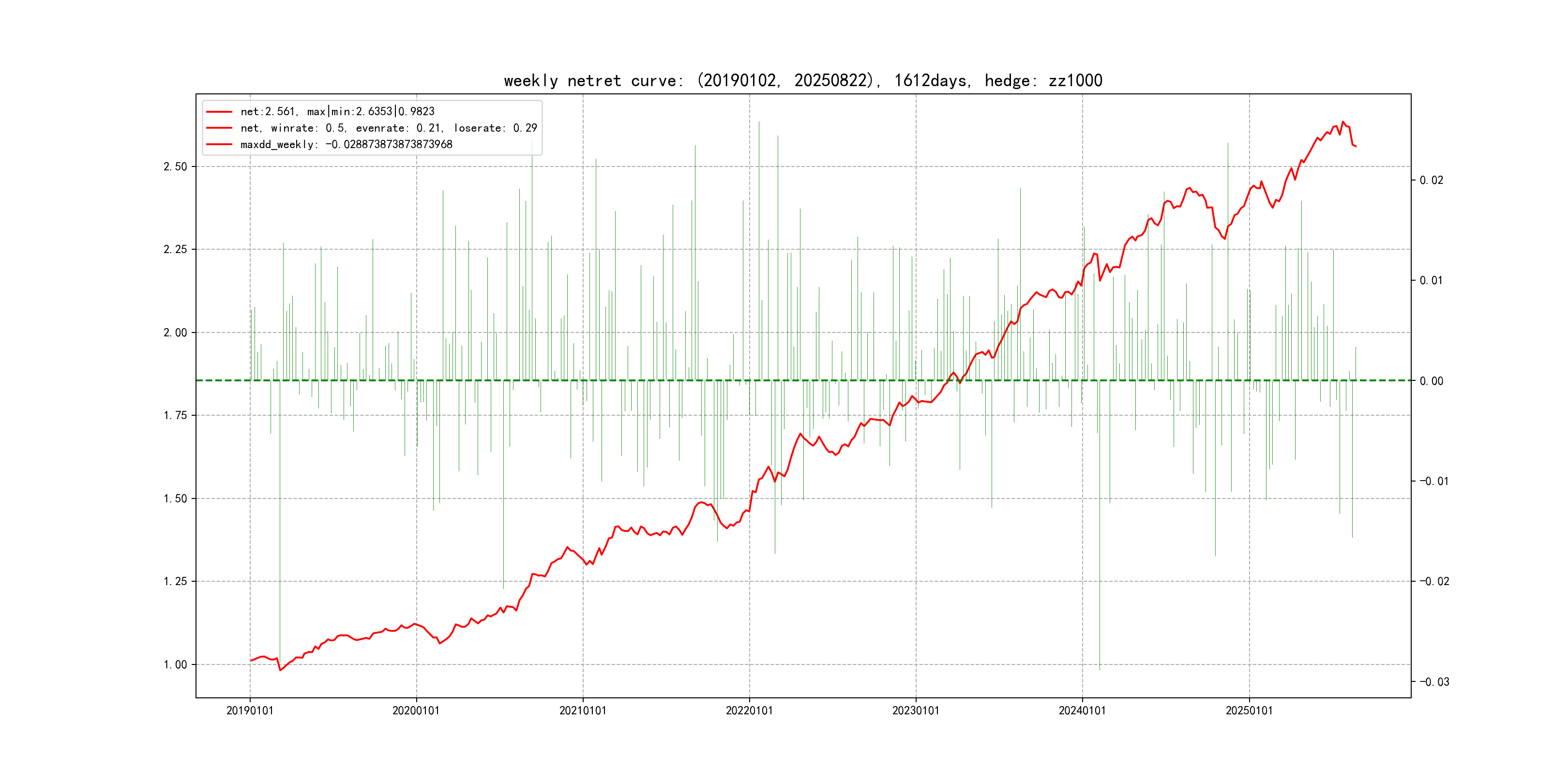Click the net:2.561 max|min legend text
The width and height of the screenshot is (1568, 784).
click(337, 112)
